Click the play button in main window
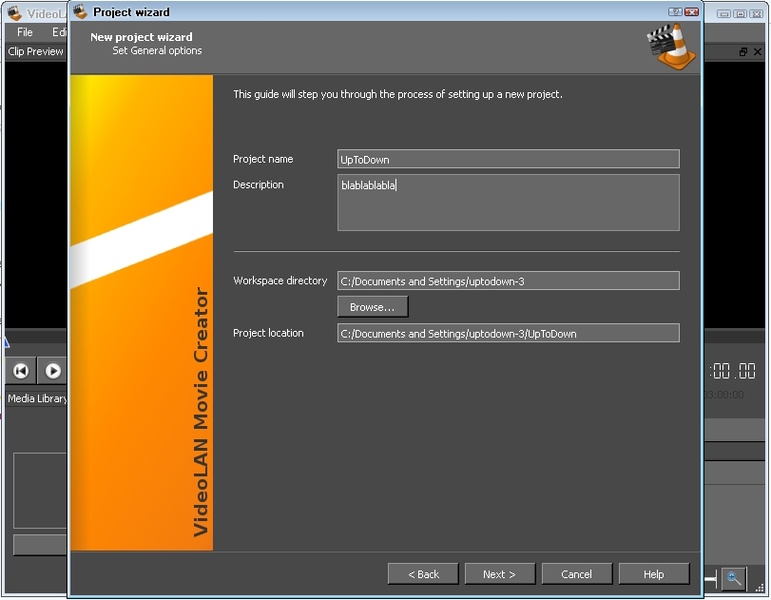771x600 pixels. point(53,371)
